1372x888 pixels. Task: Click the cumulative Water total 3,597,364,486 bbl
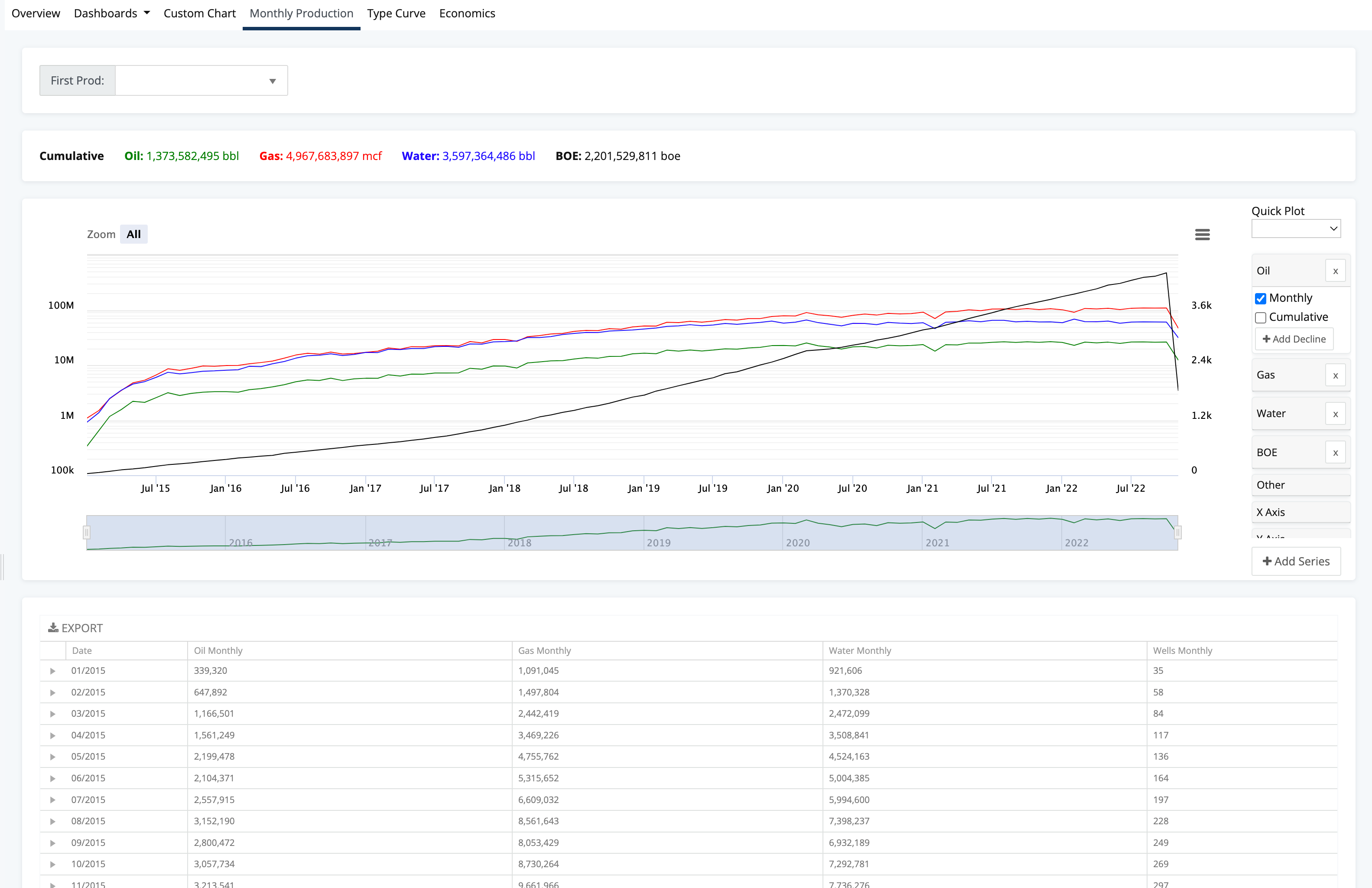(488, 156)
